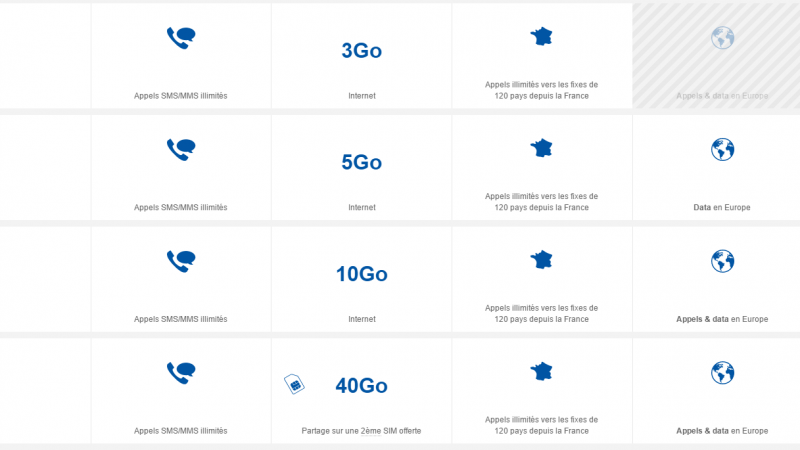Click 'Data en Europe' label in 5Go row
The image size is (800, 450).
(722, 208)
